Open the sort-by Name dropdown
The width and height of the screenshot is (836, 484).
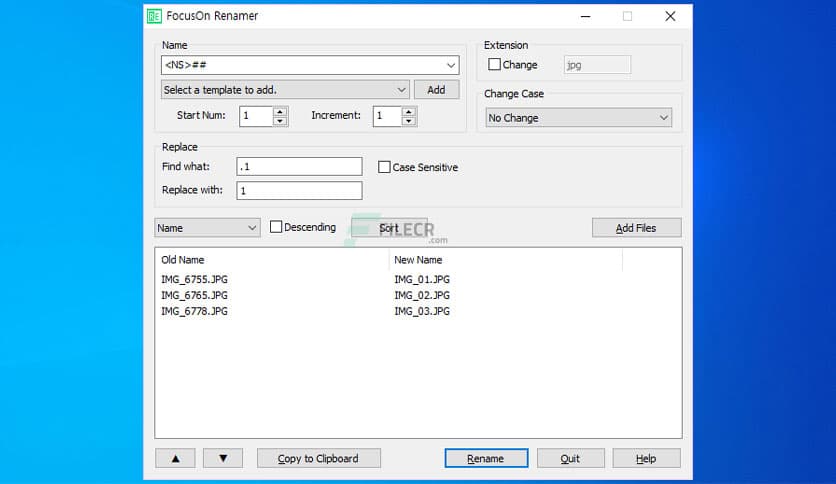tap(207, 228)
